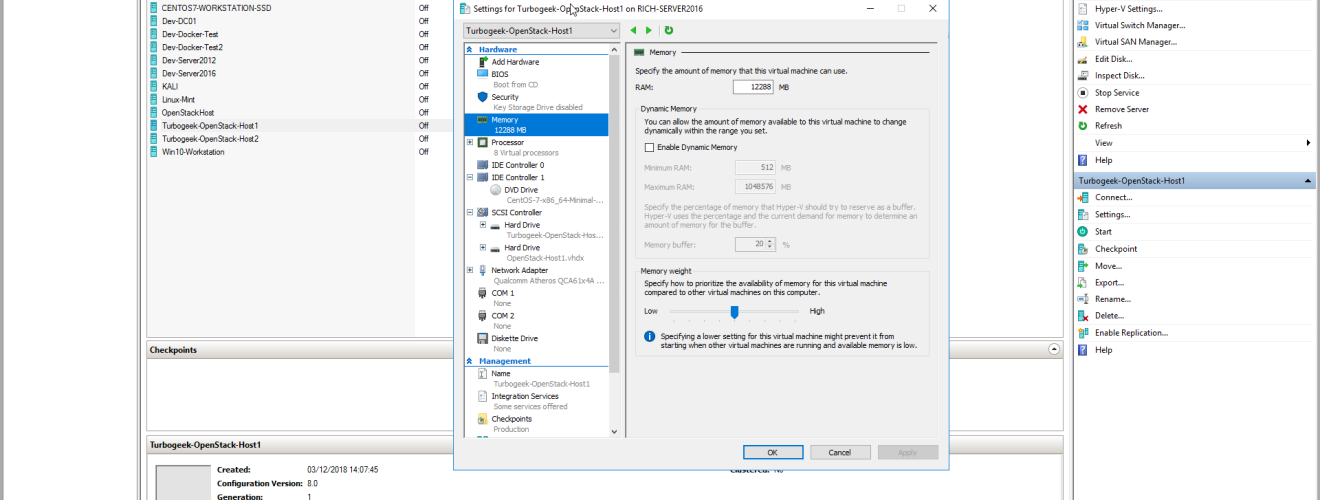The width and height of the screenshot is (1320, 500).
Task: Click tree scrollbar down arrow in Settings
Action: (x=615, y=432)
